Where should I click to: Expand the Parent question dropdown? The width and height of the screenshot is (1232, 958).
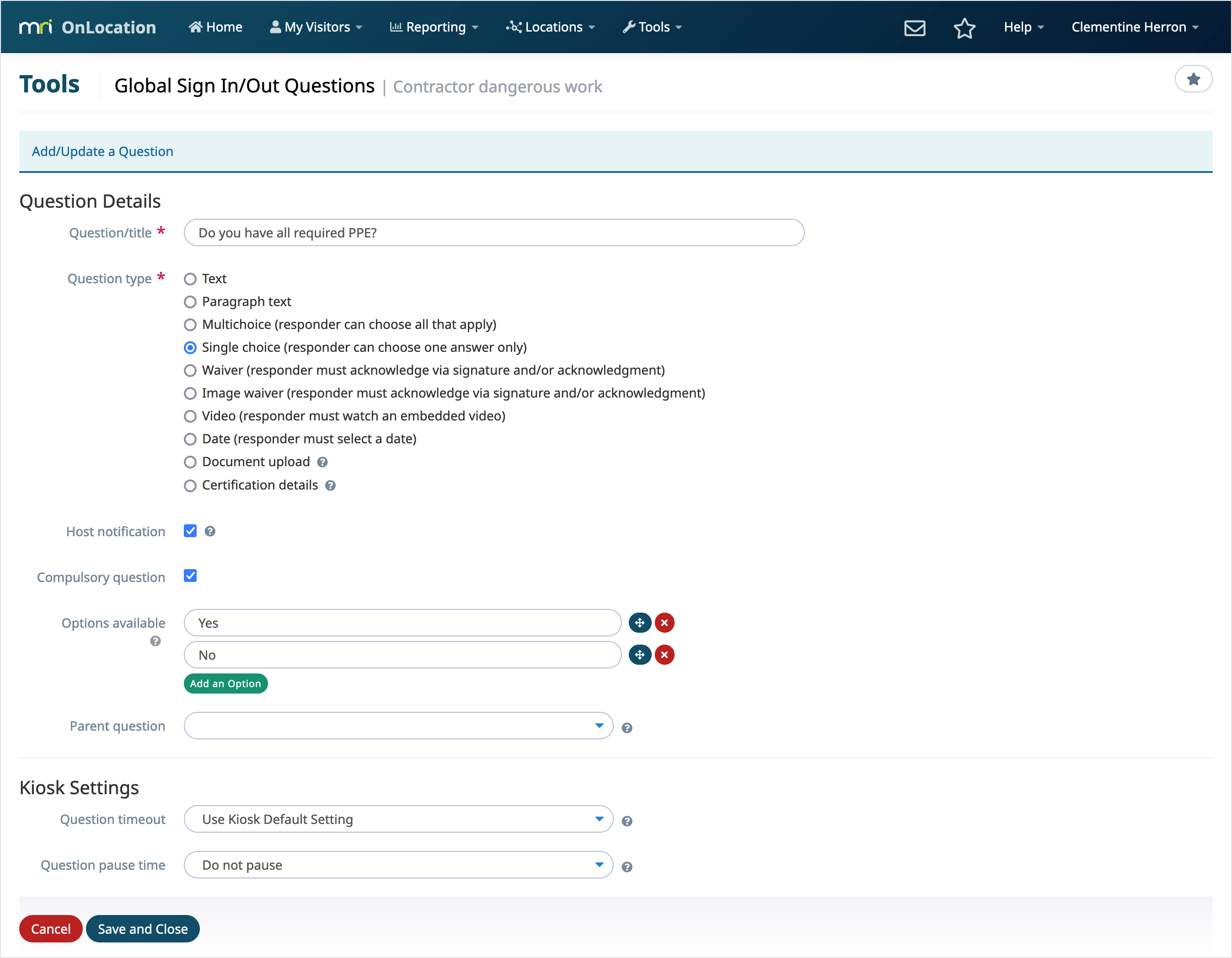[398, 726]
